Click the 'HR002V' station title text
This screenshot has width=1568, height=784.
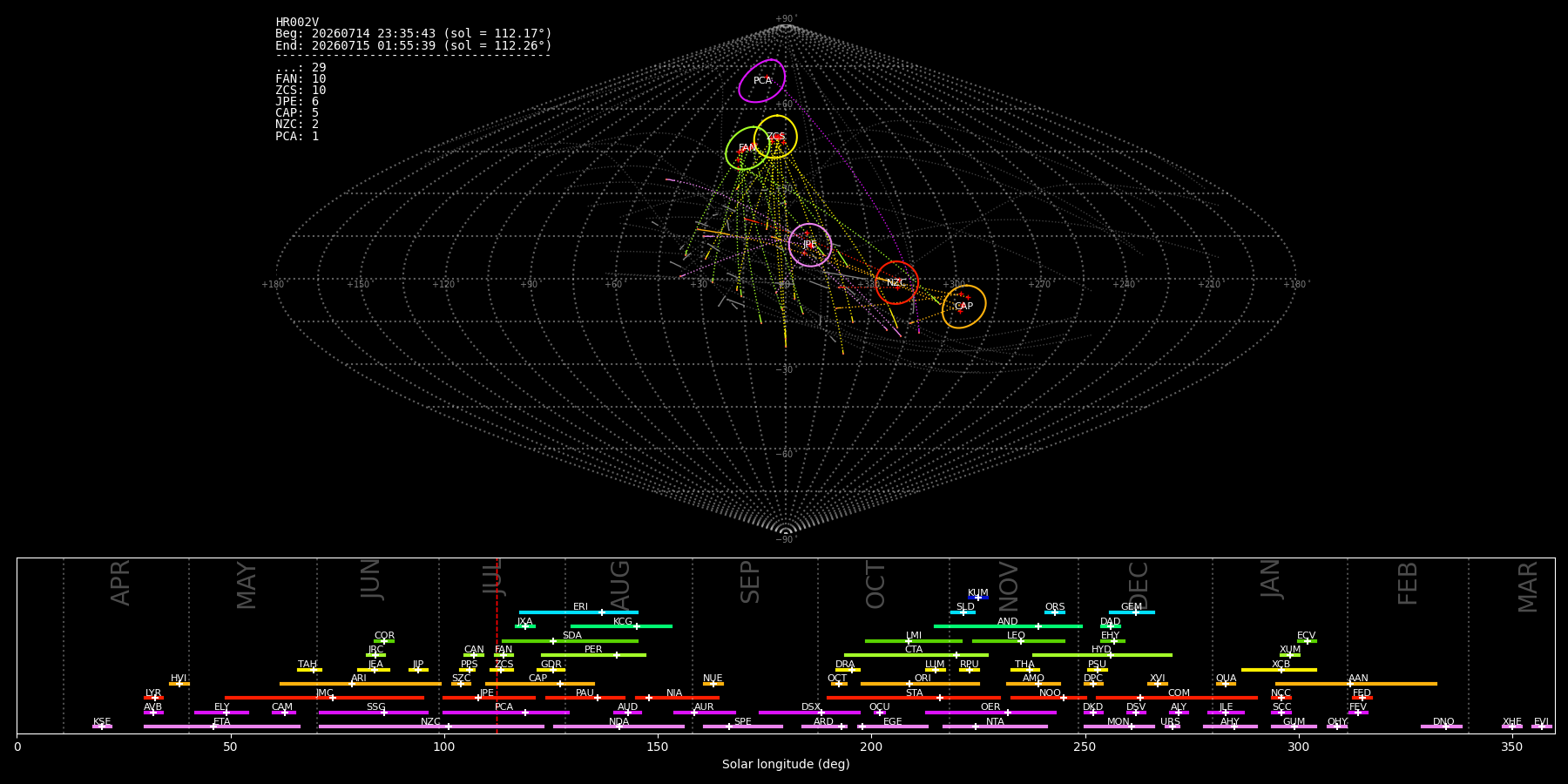[x=297, y=23]
